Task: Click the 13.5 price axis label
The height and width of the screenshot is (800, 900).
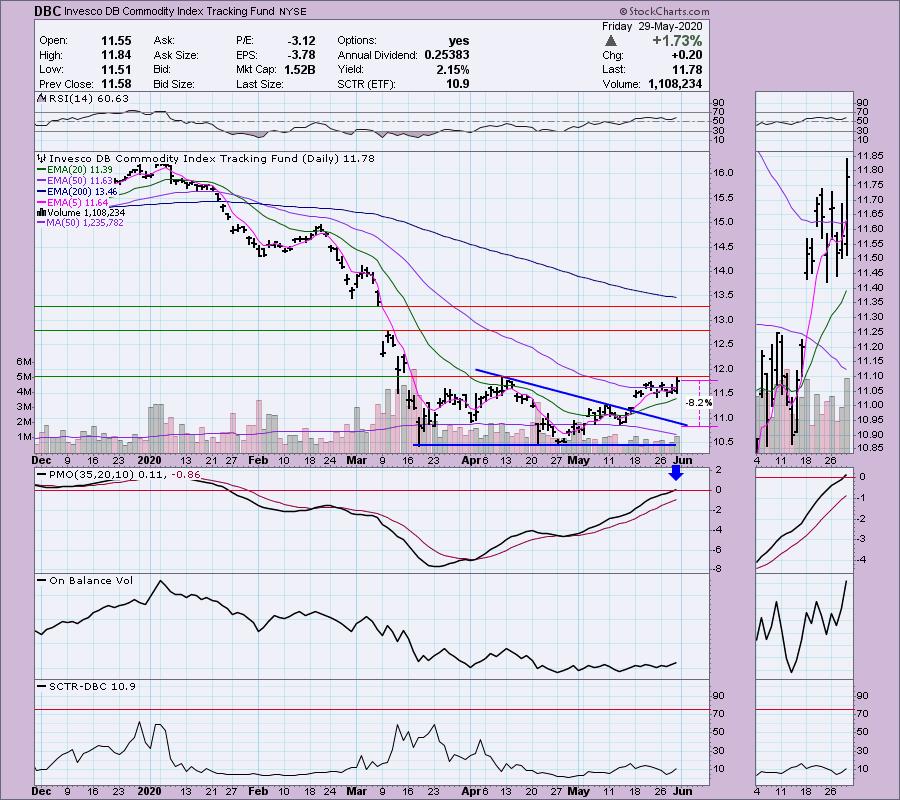Action: (x=723, y=295)
